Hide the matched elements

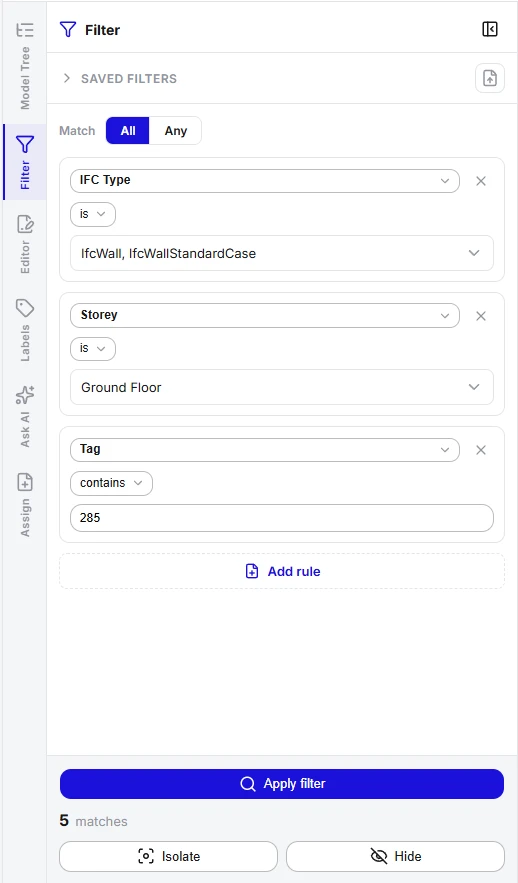[395, 857]
